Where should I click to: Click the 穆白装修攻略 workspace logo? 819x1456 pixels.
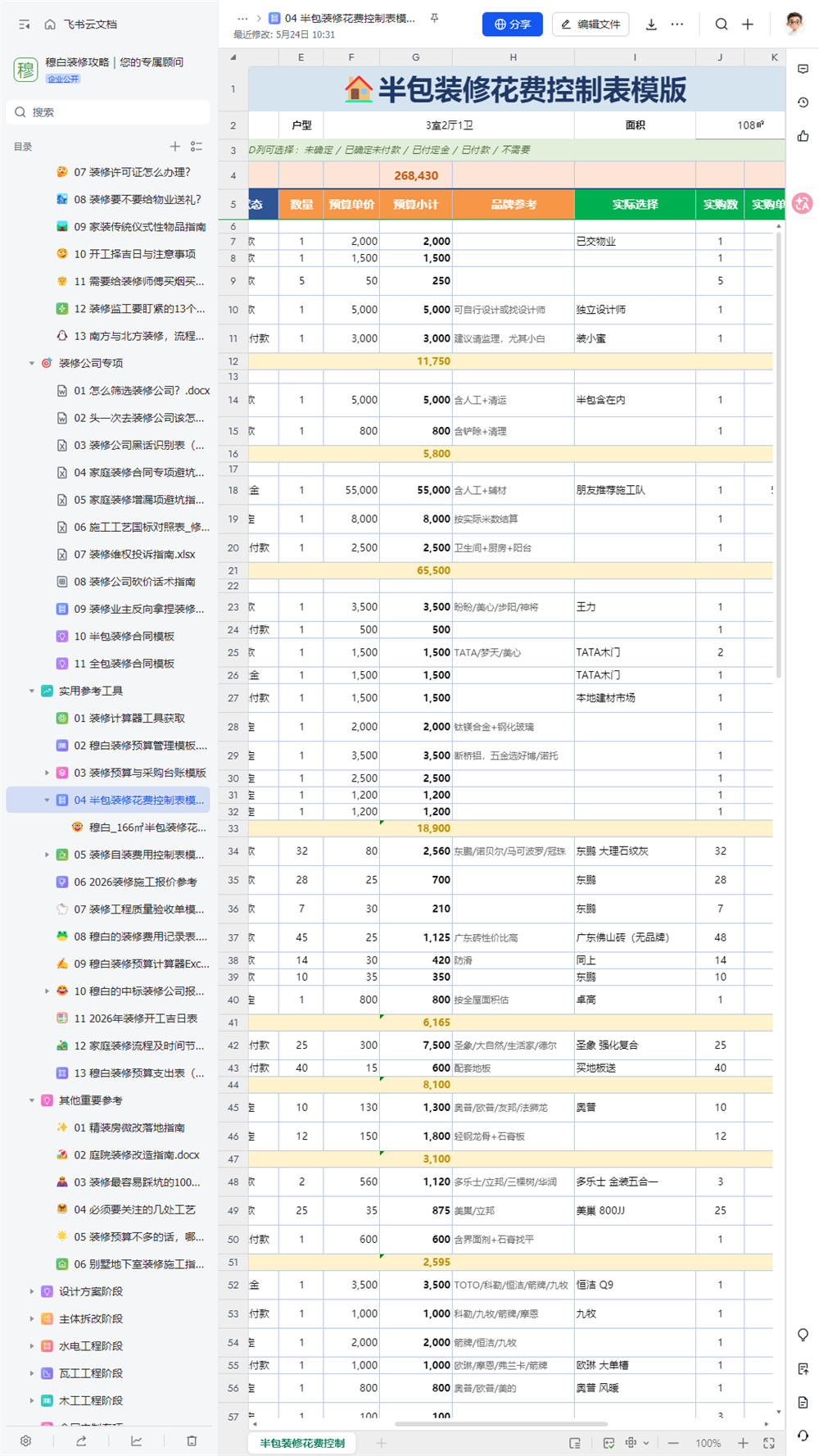(25, 70)
